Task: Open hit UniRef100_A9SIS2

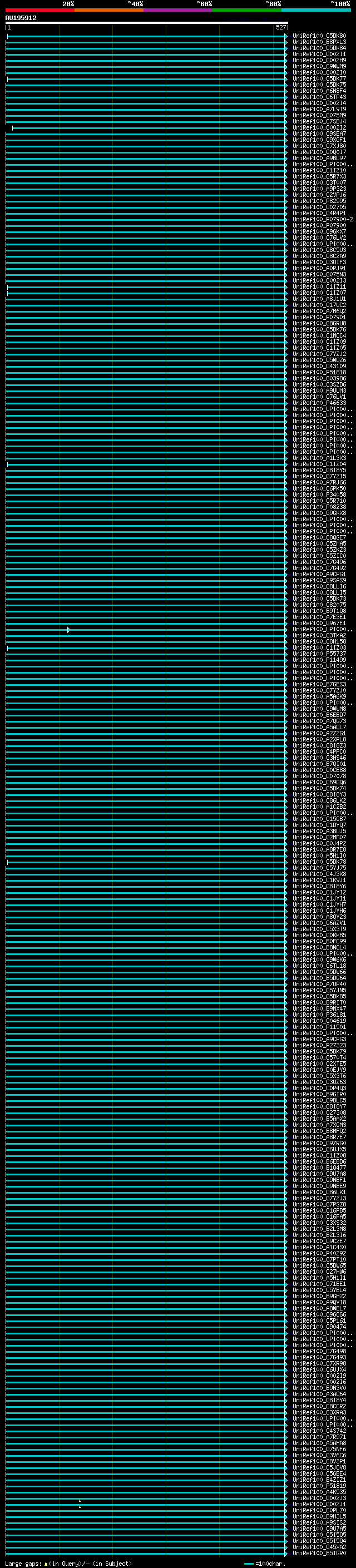Action: tap(319, 1522)
